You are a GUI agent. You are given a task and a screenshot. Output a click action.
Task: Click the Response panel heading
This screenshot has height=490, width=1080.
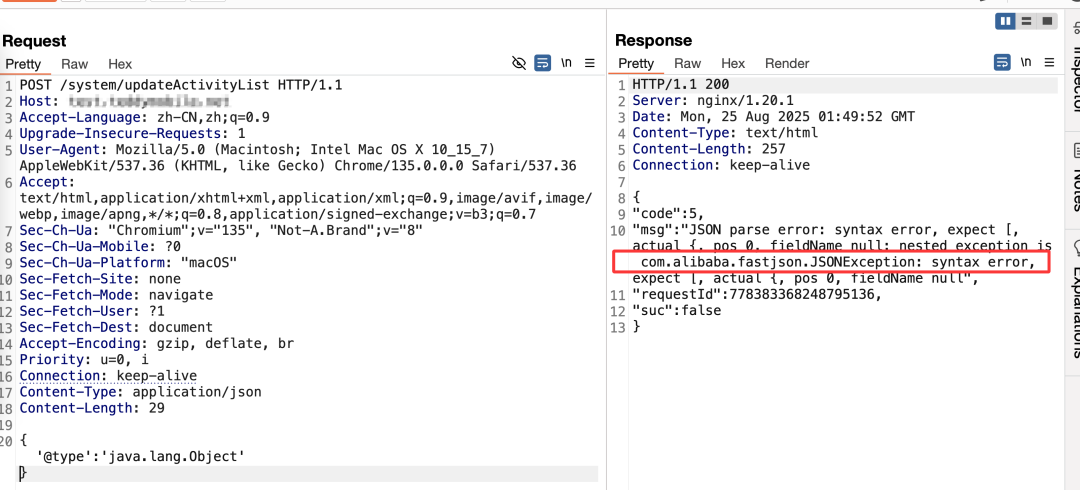pyautogui.click(x=654, y=41)
